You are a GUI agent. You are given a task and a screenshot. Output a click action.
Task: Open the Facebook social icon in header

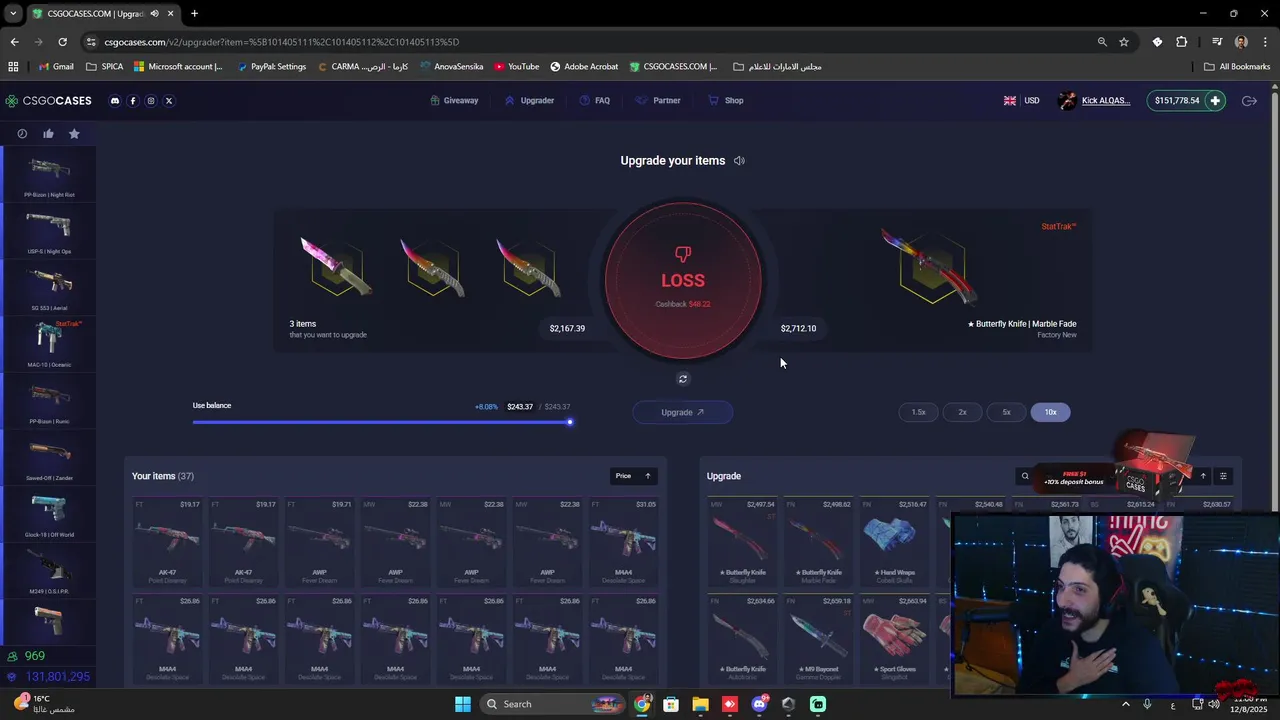pos(133,101)
